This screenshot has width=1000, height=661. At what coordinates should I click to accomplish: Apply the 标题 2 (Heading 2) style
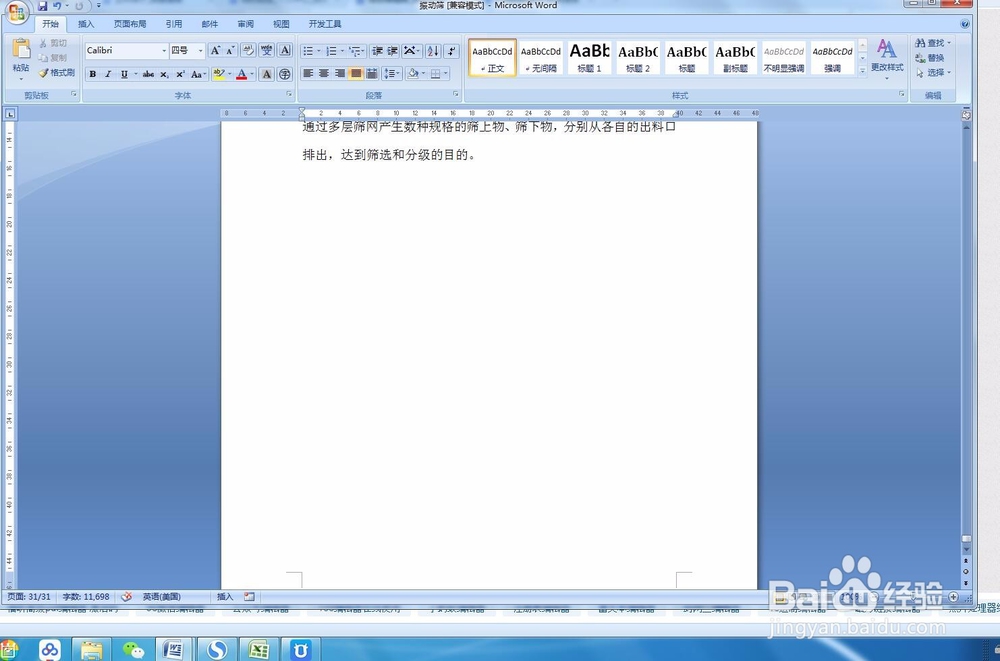(638, 57)
